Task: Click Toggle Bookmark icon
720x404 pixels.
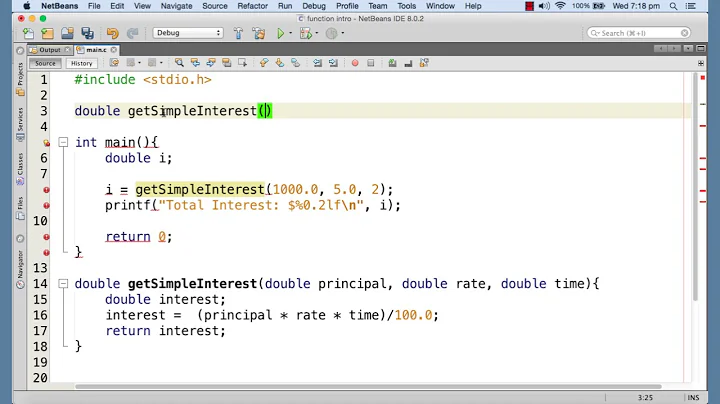Action: 296,63
